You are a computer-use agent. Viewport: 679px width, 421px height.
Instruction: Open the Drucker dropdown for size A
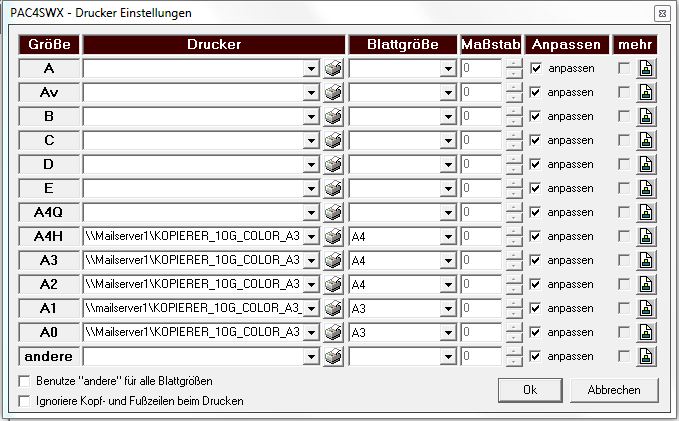(311, 68)
